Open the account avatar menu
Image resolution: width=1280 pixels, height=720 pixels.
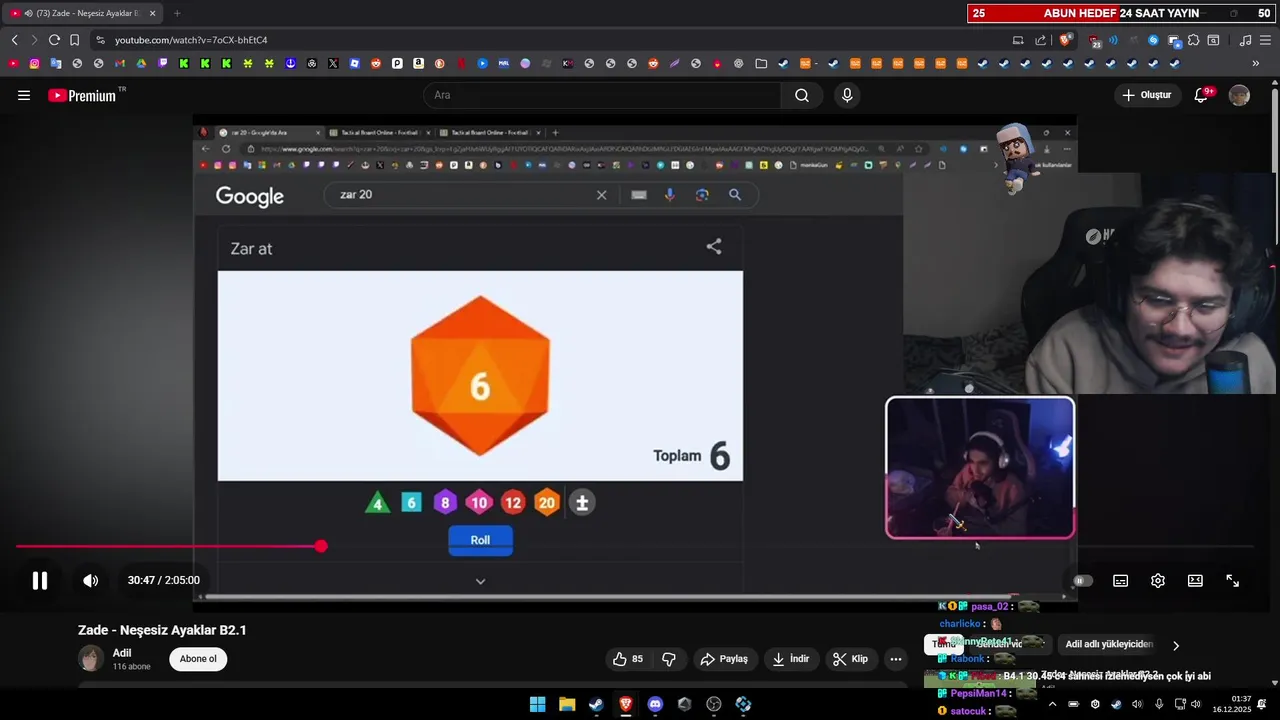pyautogui.click(x=1239, y=95)
